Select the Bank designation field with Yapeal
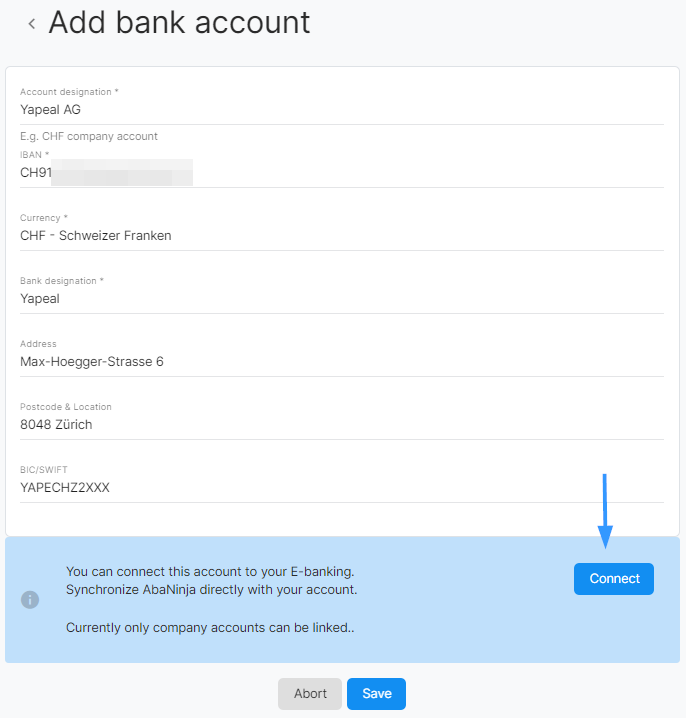Image resolution: width=686 pixels, height=718 pixels. (342, 299)
